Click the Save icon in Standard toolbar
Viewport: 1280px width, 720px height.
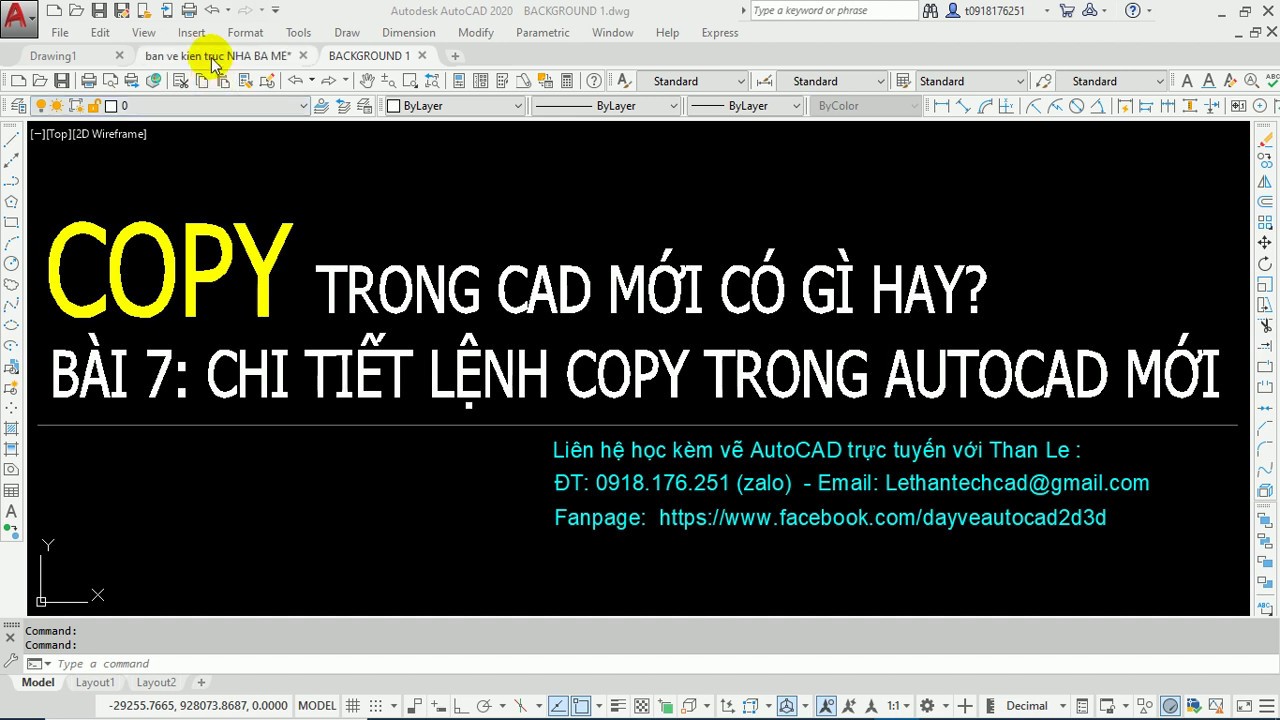point(62,81)
